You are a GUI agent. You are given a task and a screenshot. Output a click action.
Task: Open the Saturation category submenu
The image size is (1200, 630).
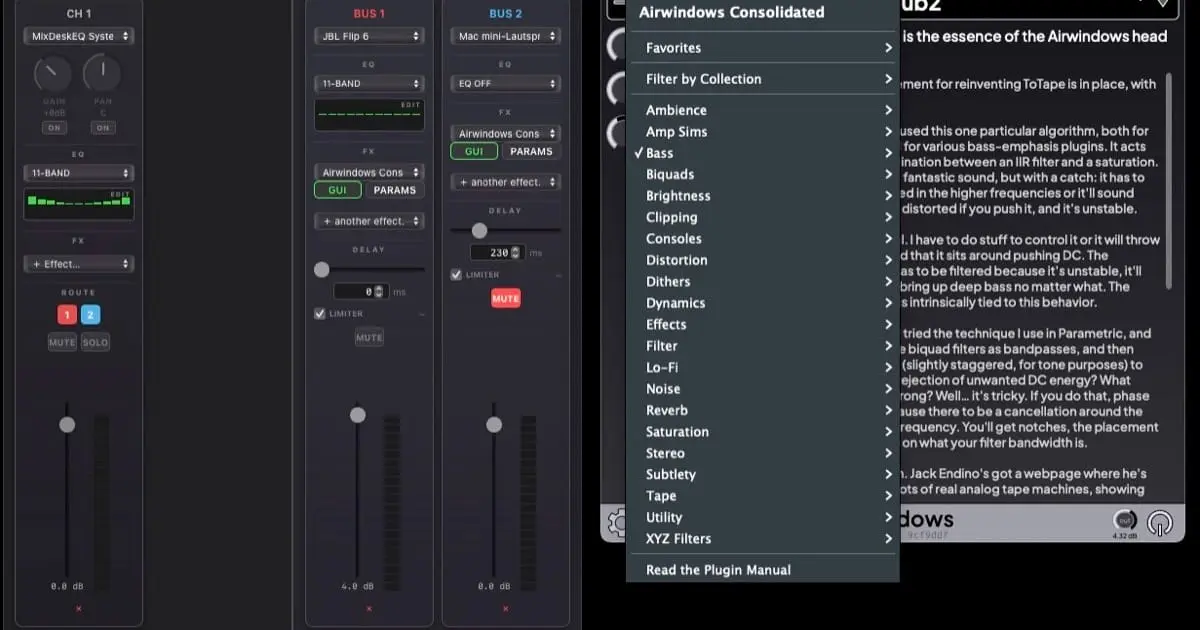point(763,432)
